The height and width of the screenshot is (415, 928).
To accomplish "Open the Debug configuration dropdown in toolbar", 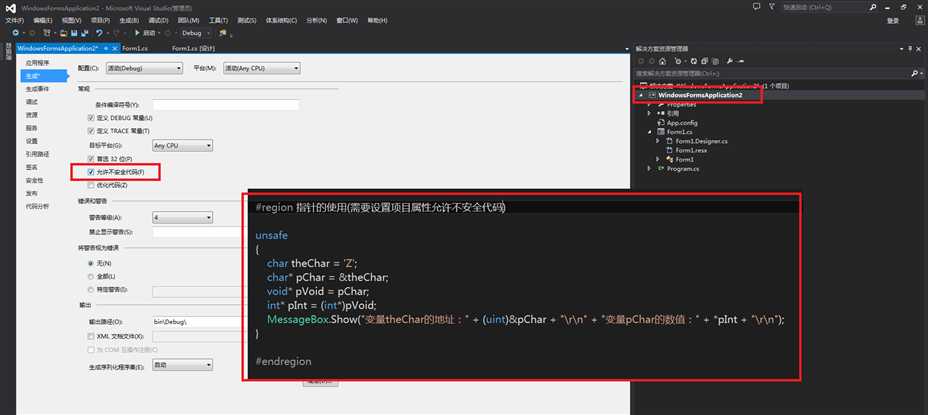I will tap(195, 33).
